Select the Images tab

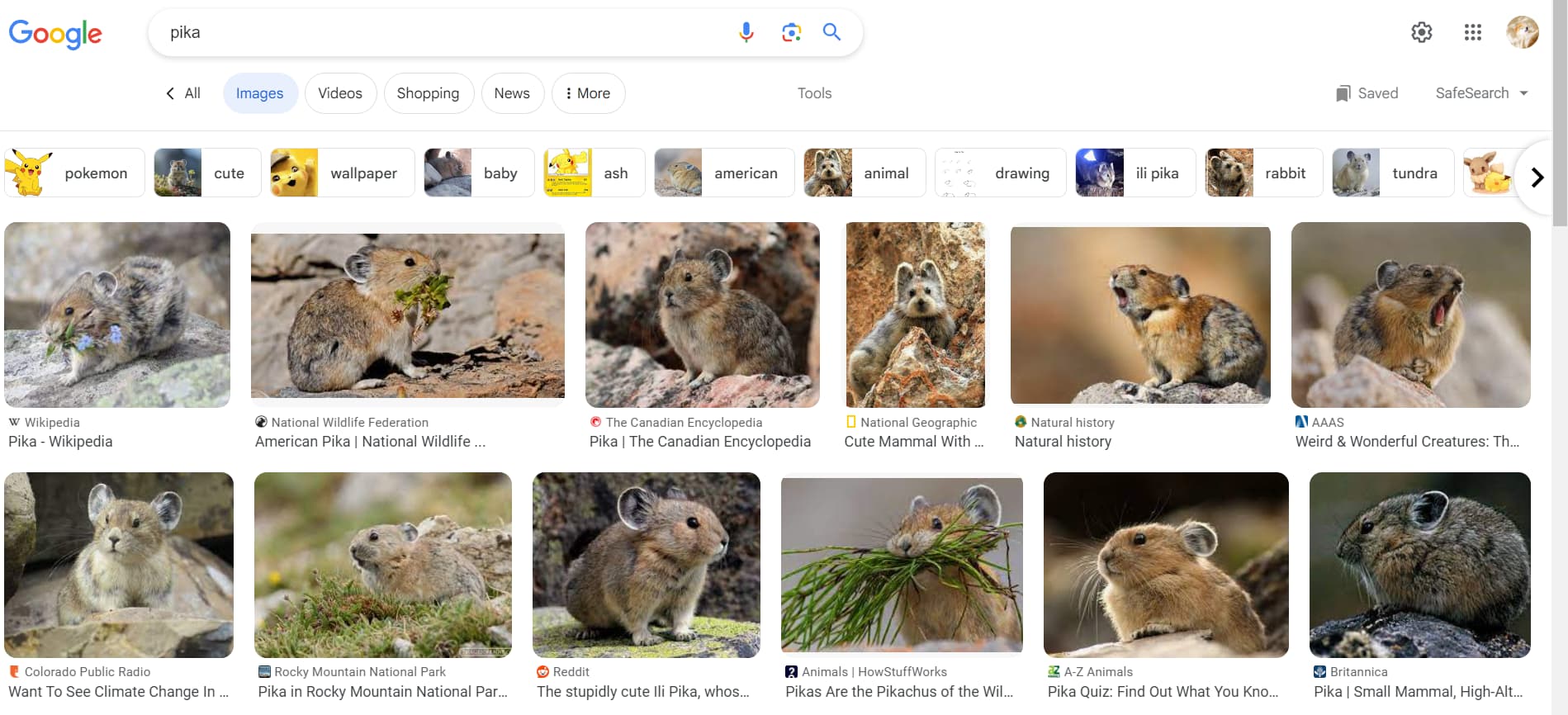click(259, 93)
